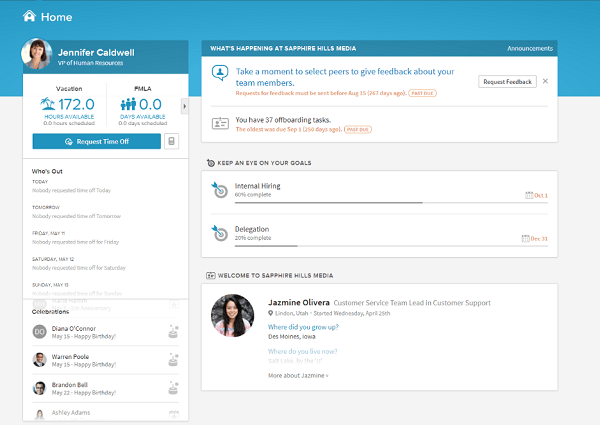Click the Internal Hiring progress bar
Viewport: 600px width, 425px height.
pos(391,202)
